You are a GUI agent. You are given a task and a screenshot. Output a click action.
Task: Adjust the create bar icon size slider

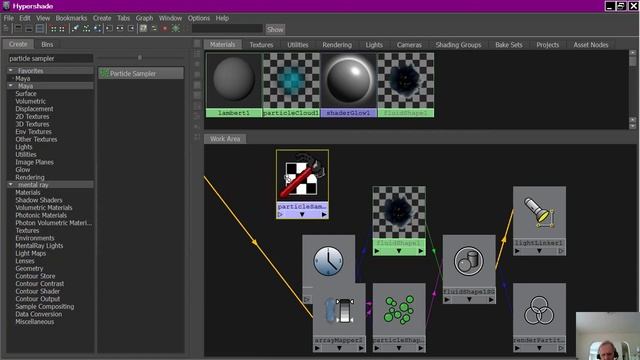coord(140,58)
